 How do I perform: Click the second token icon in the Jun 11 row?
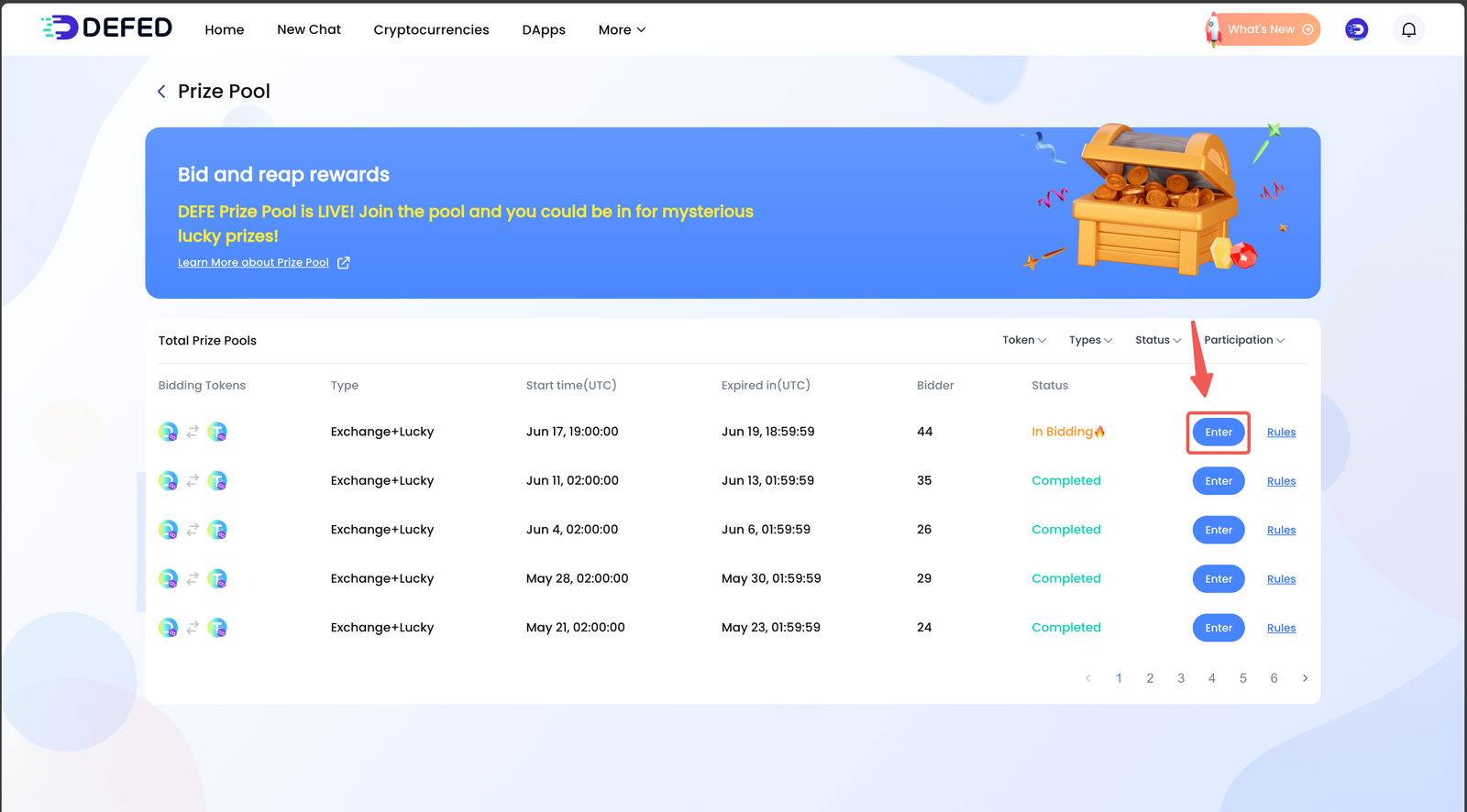217,480
